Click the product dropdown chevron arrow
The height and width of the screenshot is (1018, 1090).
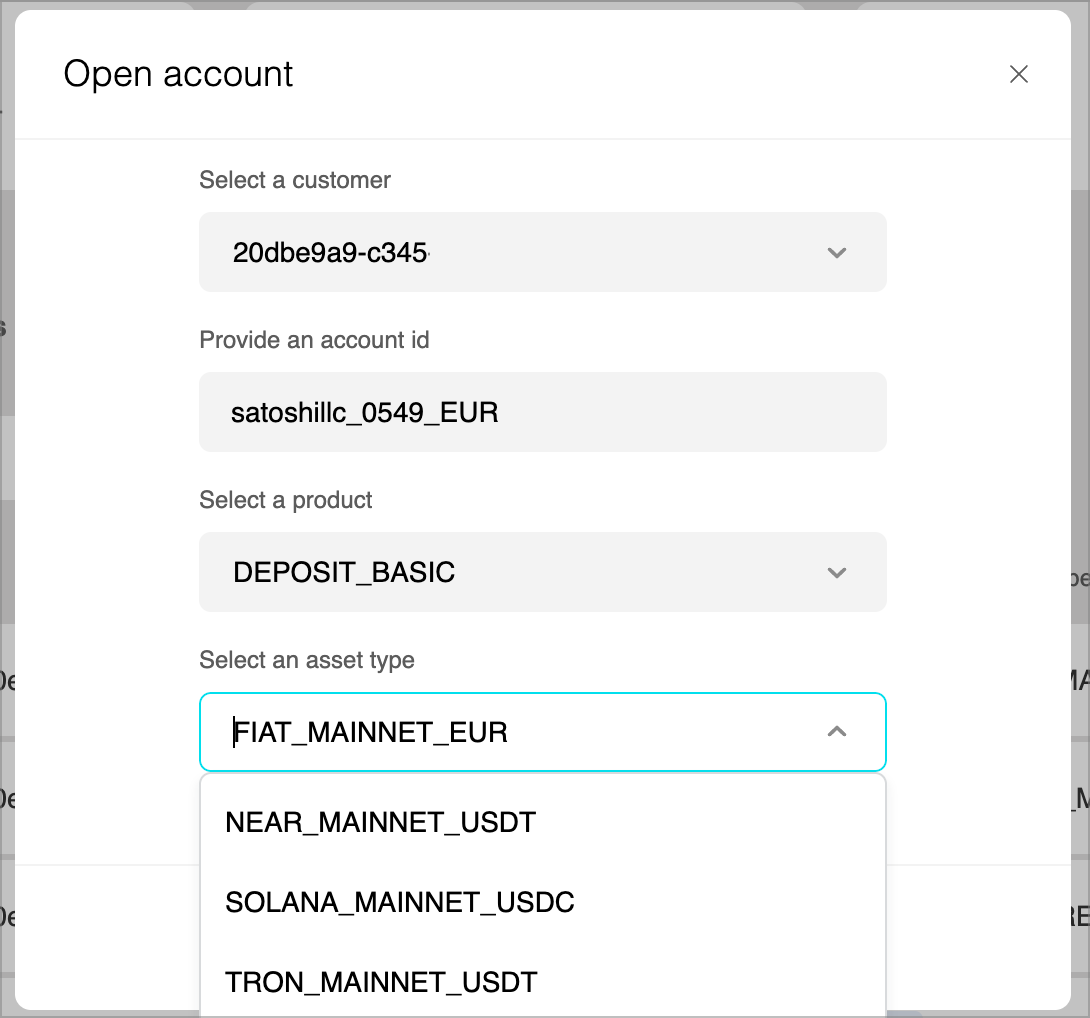point(837,573)
